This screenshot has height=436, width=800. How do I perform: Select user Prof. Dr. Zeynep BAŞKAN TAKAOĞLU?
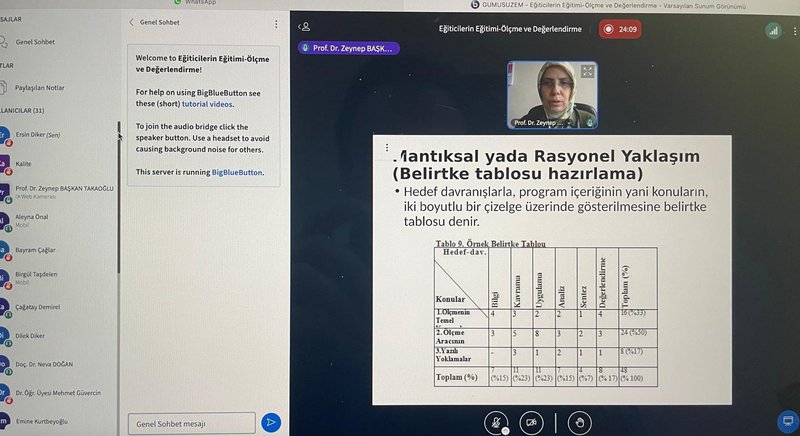pos(62,189)
